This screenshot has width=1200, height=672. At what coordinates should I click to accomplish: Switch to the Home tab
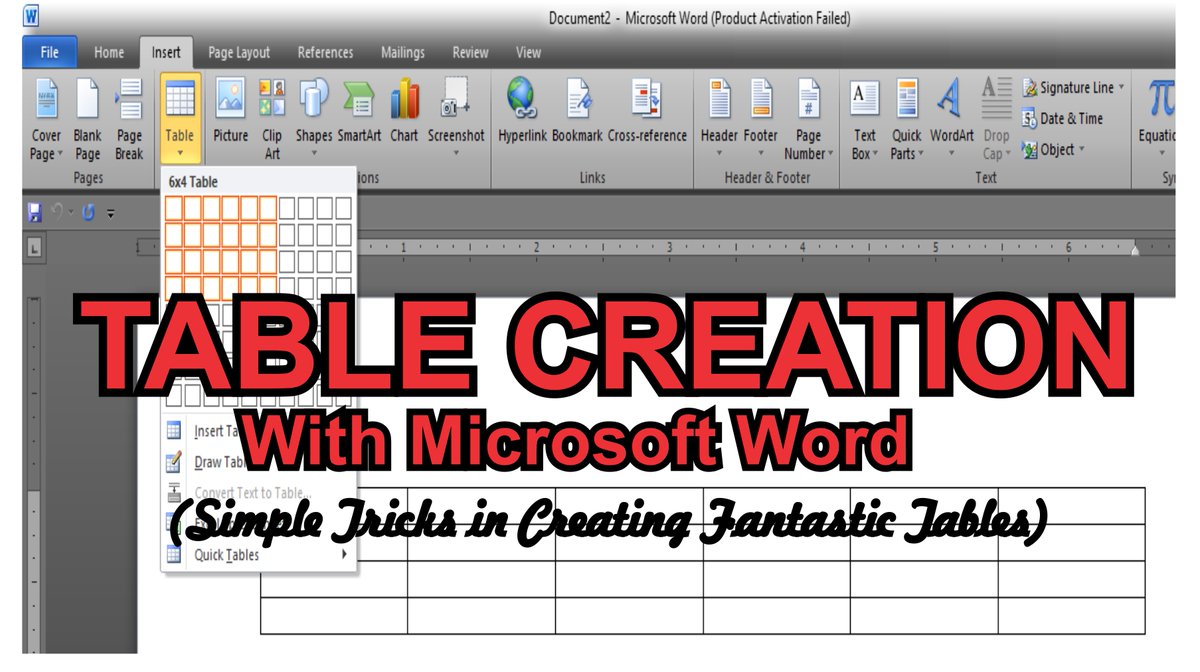click(x=109, y=53)
